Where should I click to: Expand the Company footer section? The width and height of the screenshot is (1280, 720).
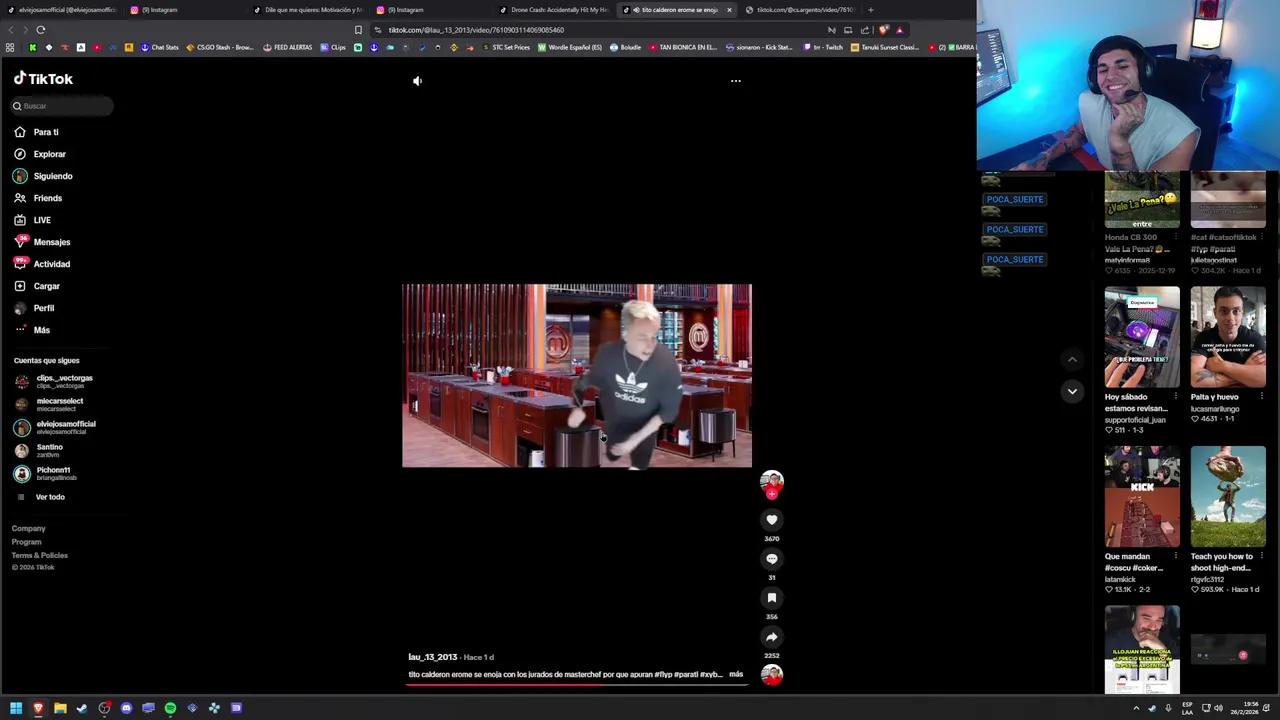(x=28, y=528)
